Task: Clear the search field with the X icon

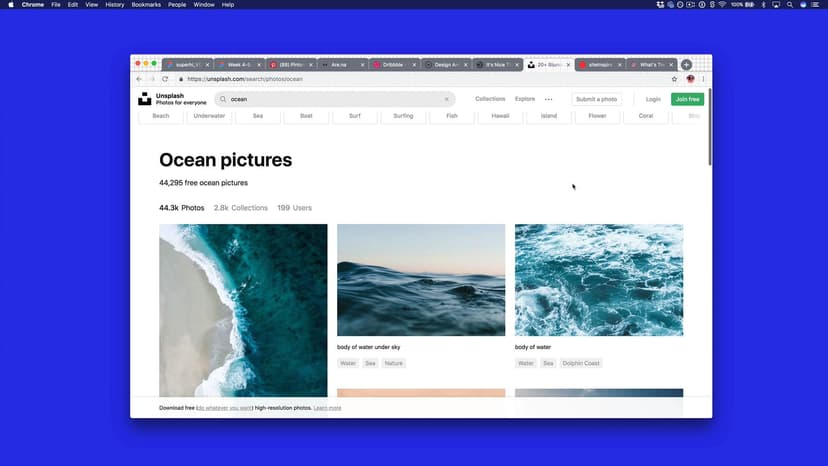Action: 447,99
